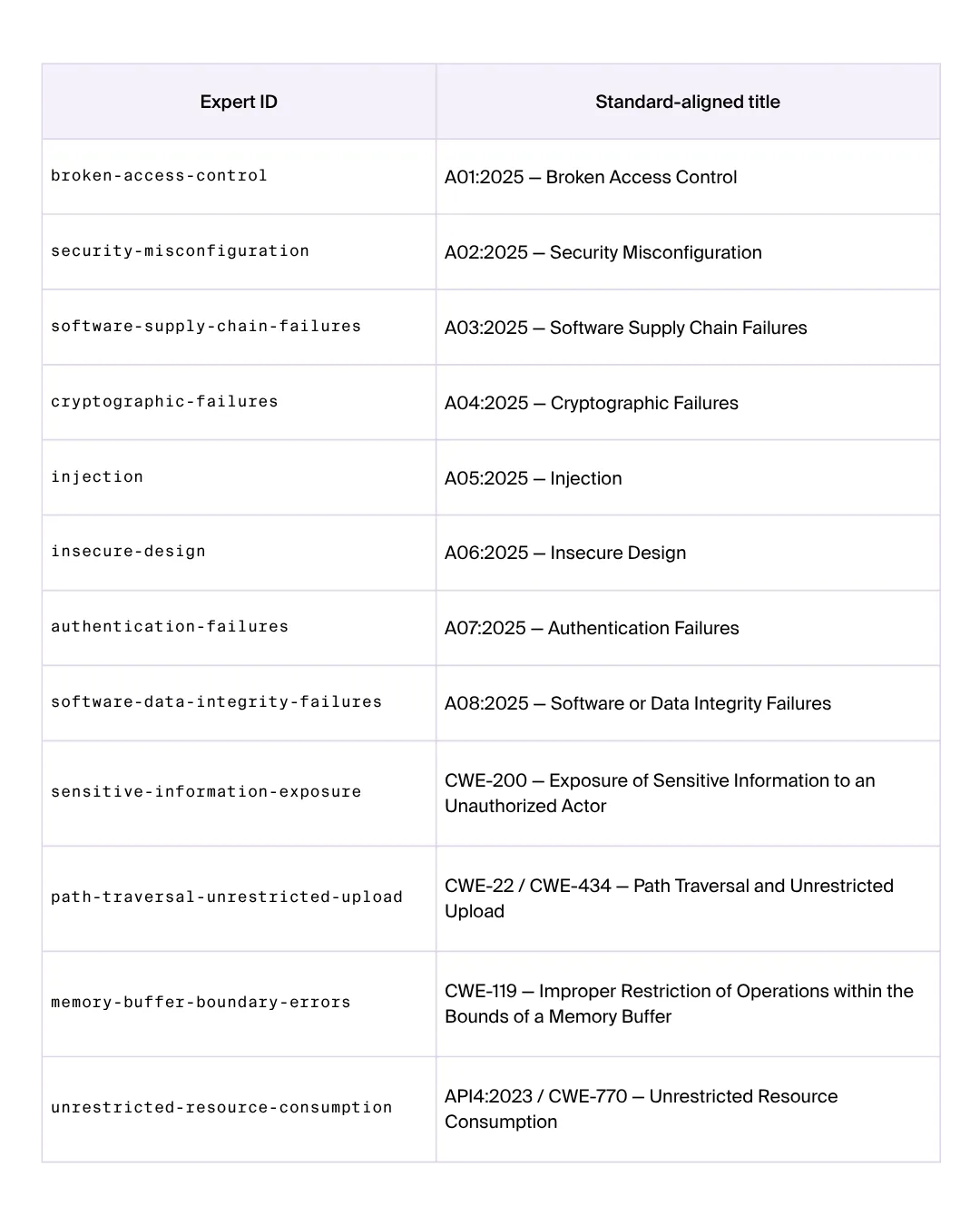The width and height of the screenshot is (980, 1225).
Task: Click the software-data-integrity-failures identifier
Action: tap(216, 702)
